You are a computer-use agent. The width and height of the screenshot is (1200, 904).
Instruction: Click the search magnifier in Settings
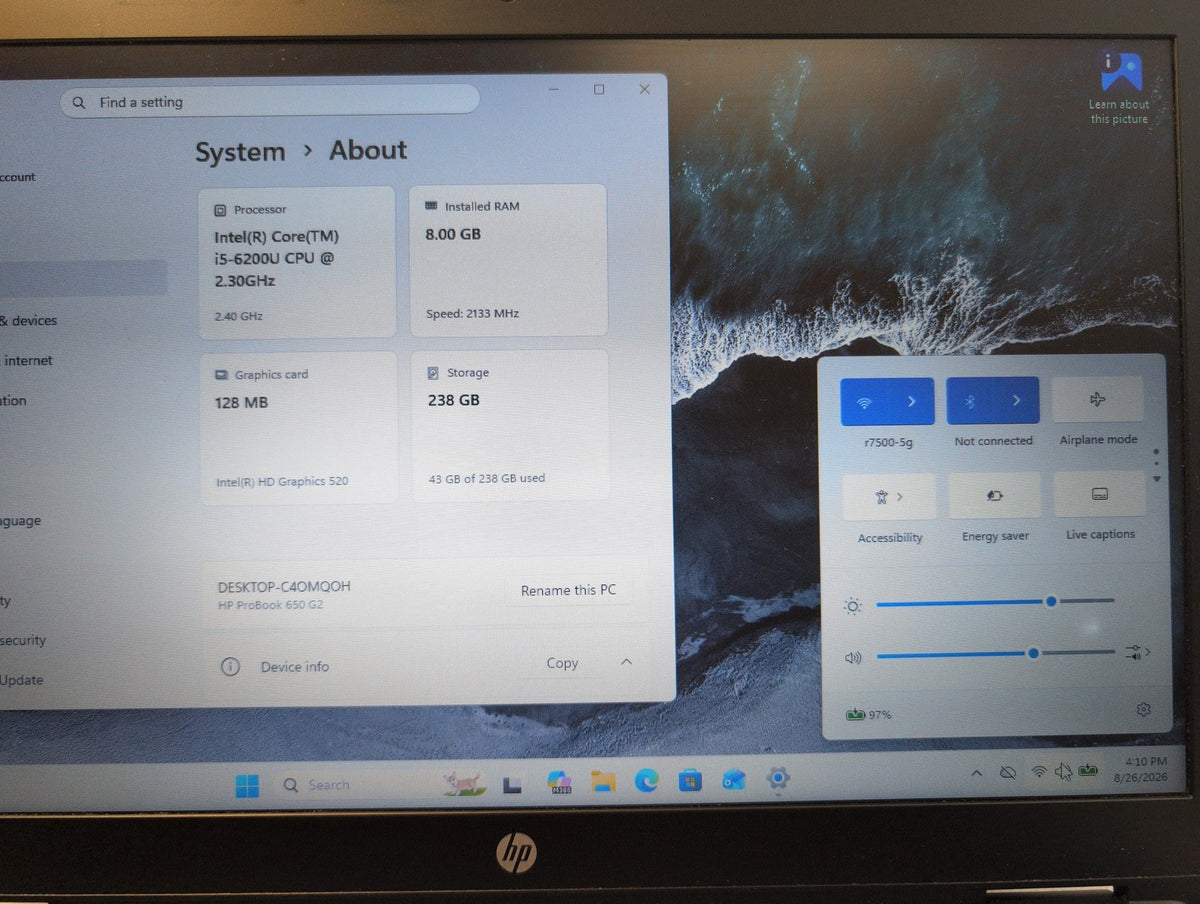[x=79, y=102]
